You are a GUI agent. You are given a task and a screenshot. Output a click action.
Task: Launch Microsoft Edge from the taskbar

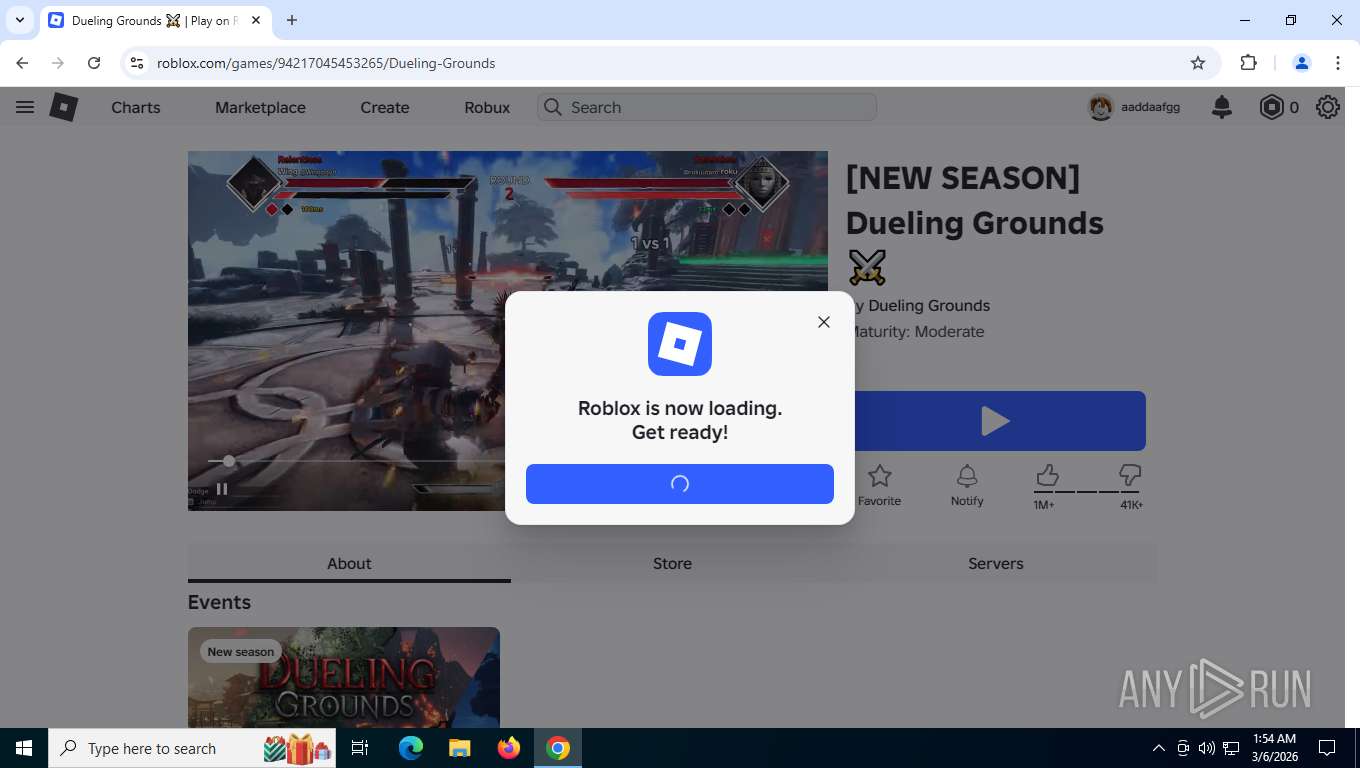tap(410, 748)
